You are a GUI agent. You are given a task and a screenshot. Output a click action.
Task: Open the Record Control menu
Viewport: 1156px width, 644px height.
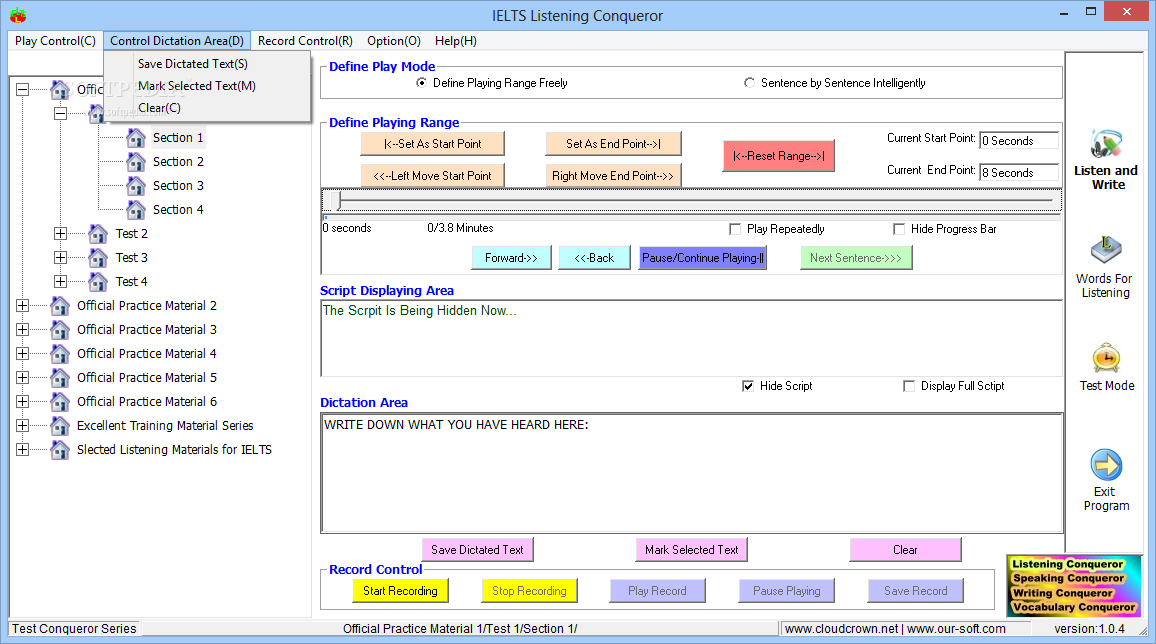(x=305, y=41)
